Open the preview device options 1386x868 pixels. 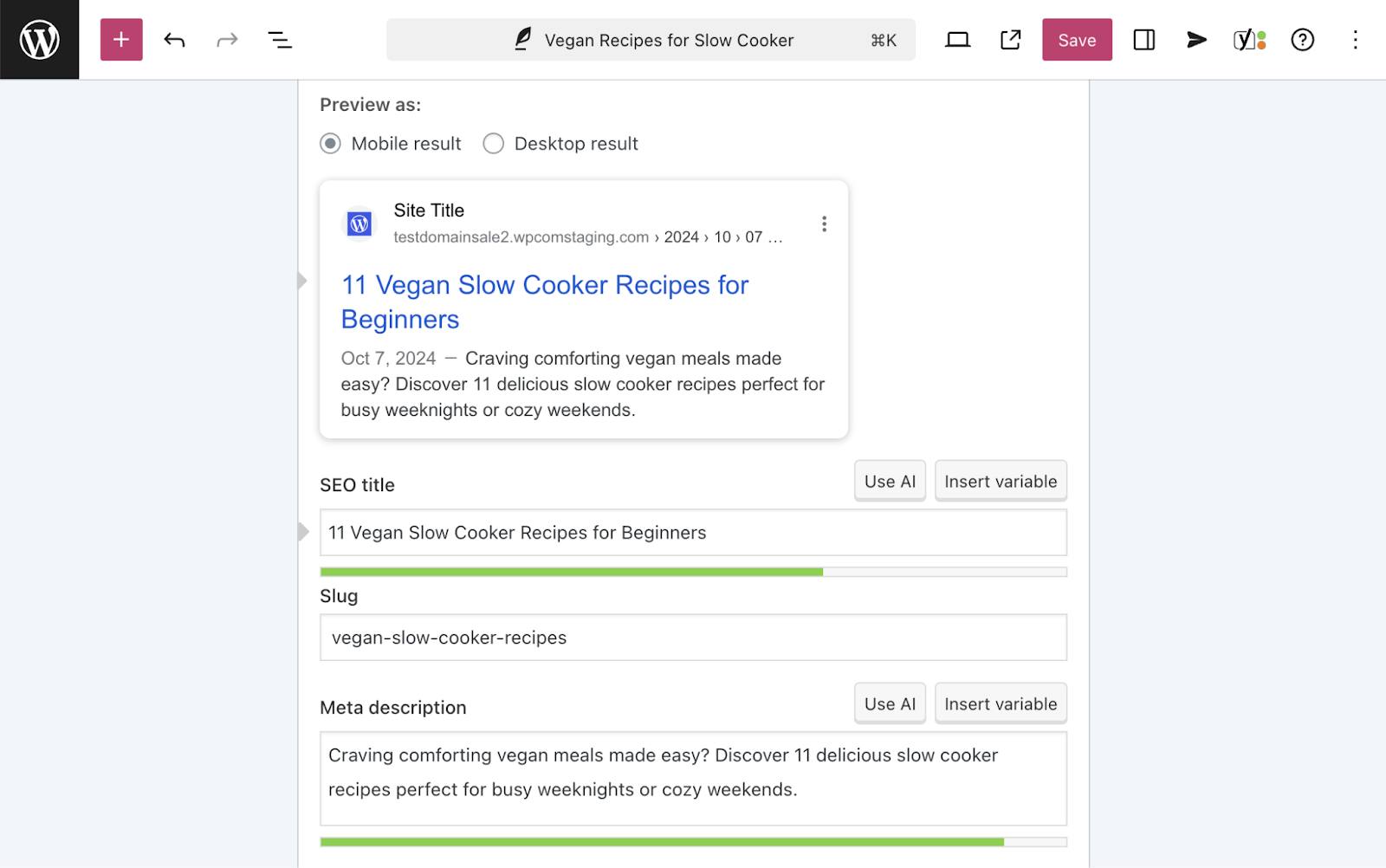pos(956,39)
